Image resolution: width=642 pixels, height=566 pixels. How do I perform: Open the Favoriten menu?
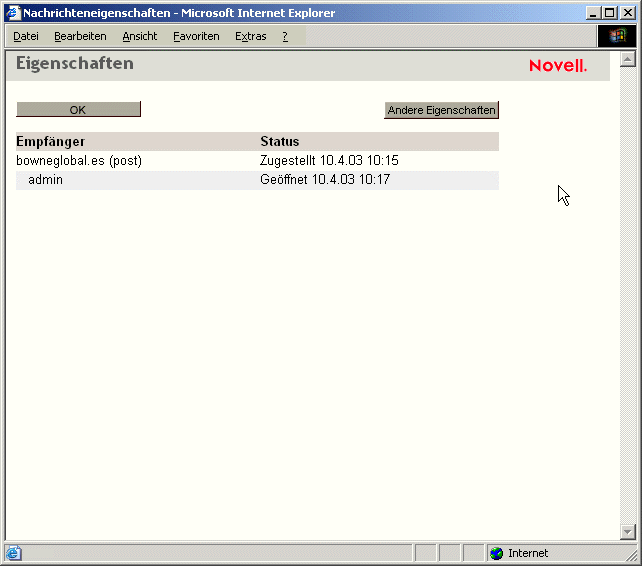pos(196,36)
